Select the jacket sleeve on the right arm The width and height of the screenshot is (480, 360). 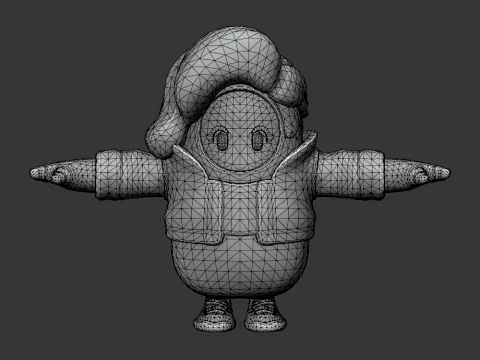(350, 175)
